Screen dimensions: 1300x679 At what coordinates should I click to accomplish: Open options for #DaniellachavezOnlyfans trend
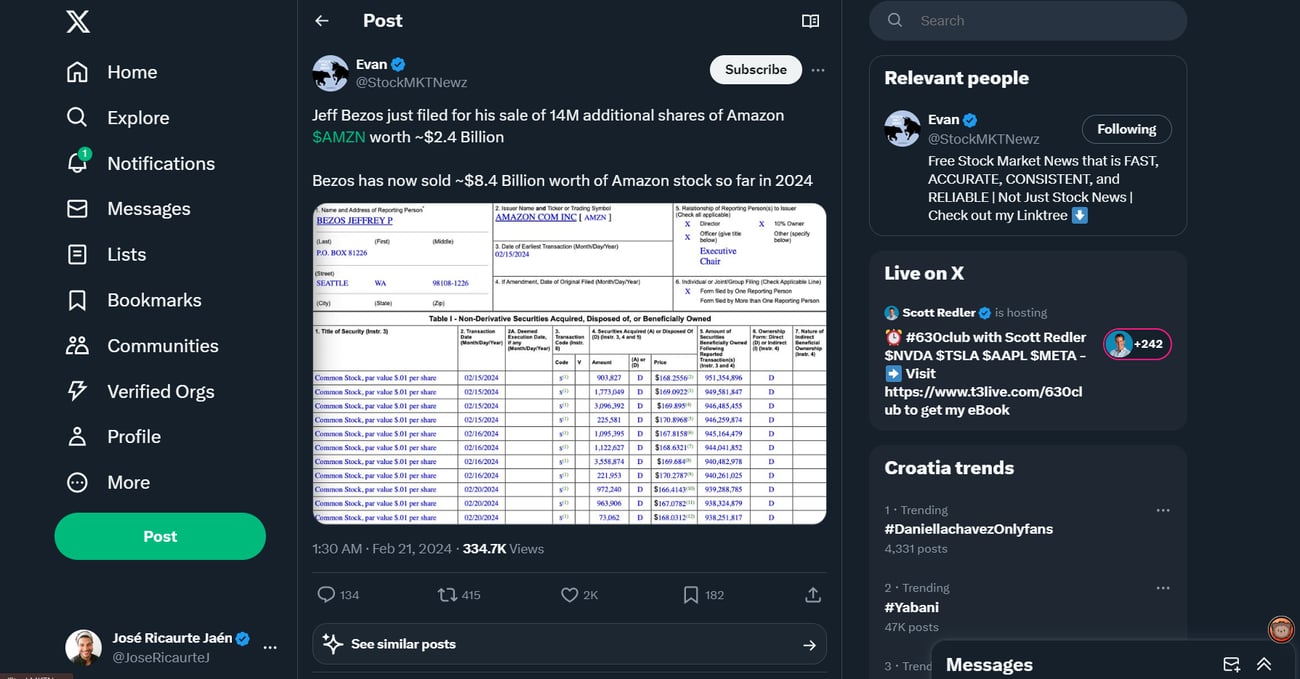tap(1162, 510)
